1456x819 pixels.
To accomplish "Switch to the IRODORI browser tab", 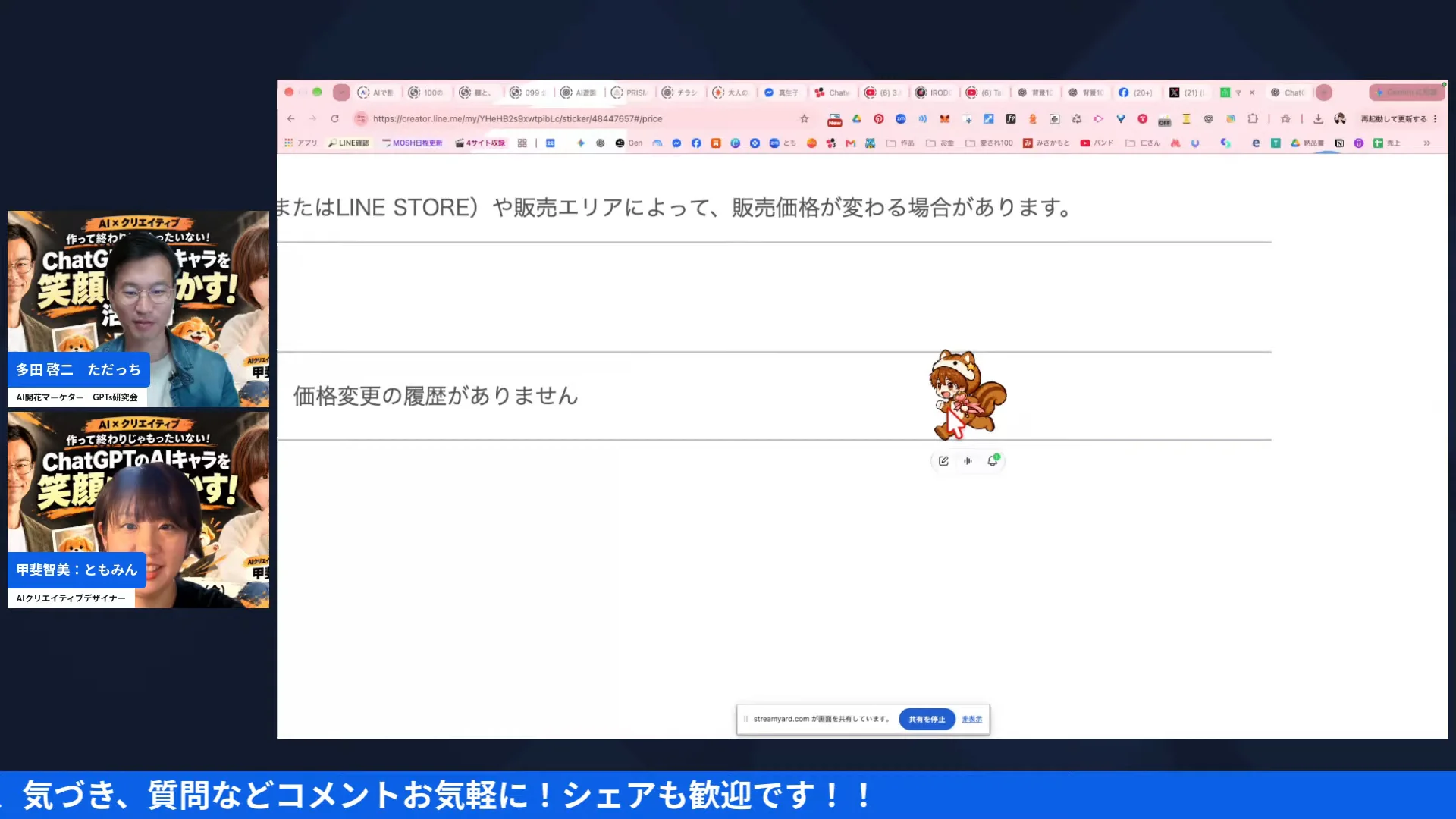I will [933, 93].
